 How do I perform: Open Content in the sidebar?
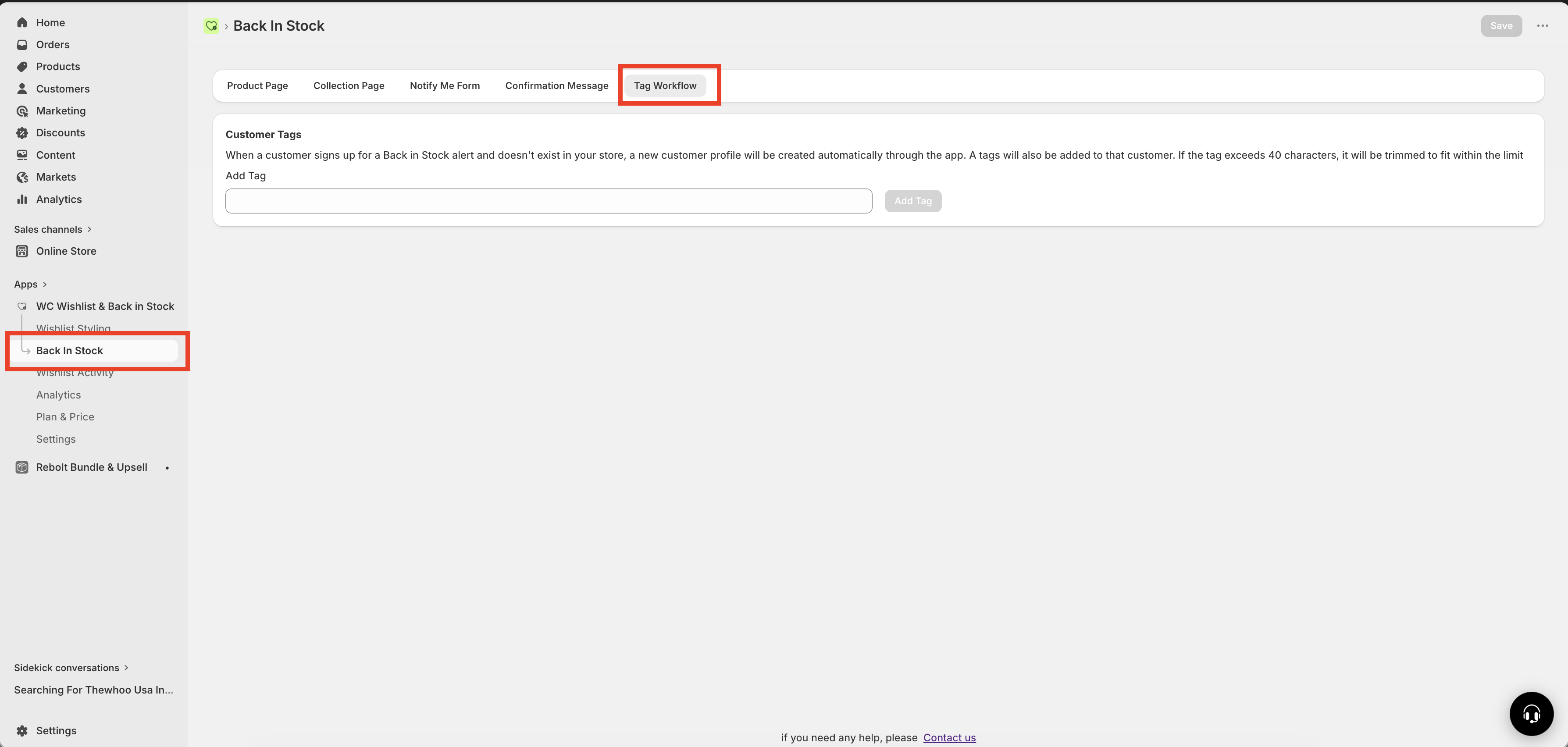coord(55,155)
